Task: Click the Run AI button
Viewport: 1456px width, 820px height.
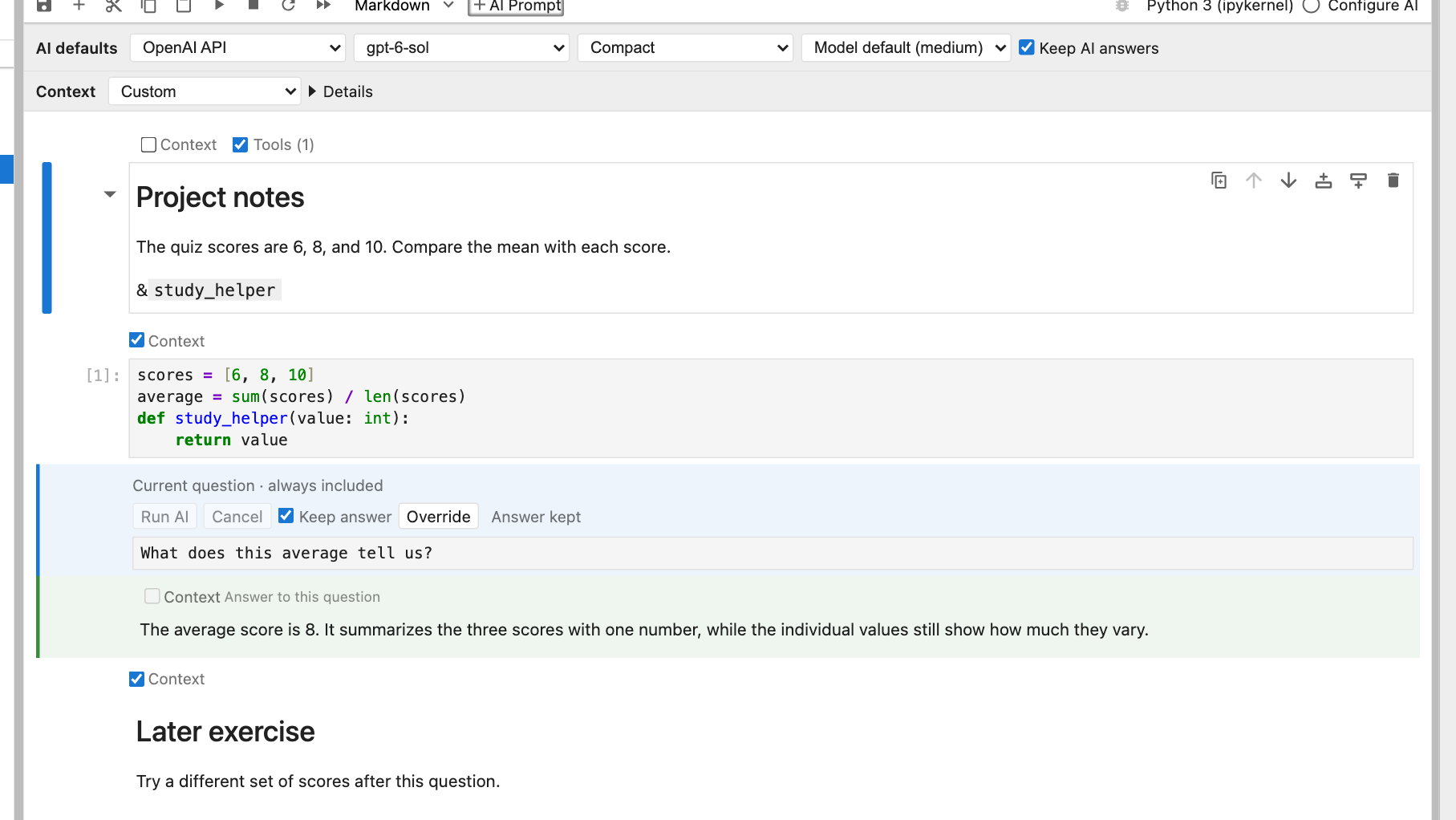Action: [x=165, y=517]
